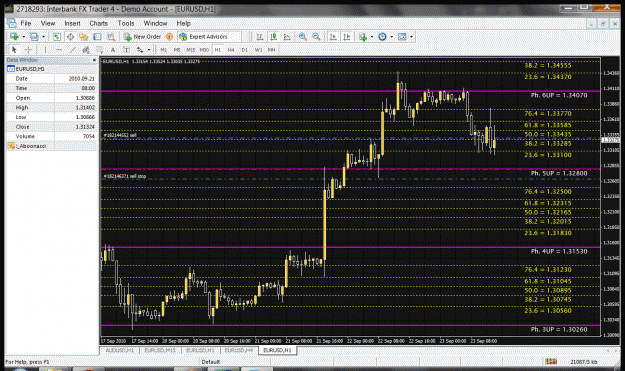Screen dimensions: 625x371
Task: Switch timeframe to M30
Action: (x=204, y=50)
